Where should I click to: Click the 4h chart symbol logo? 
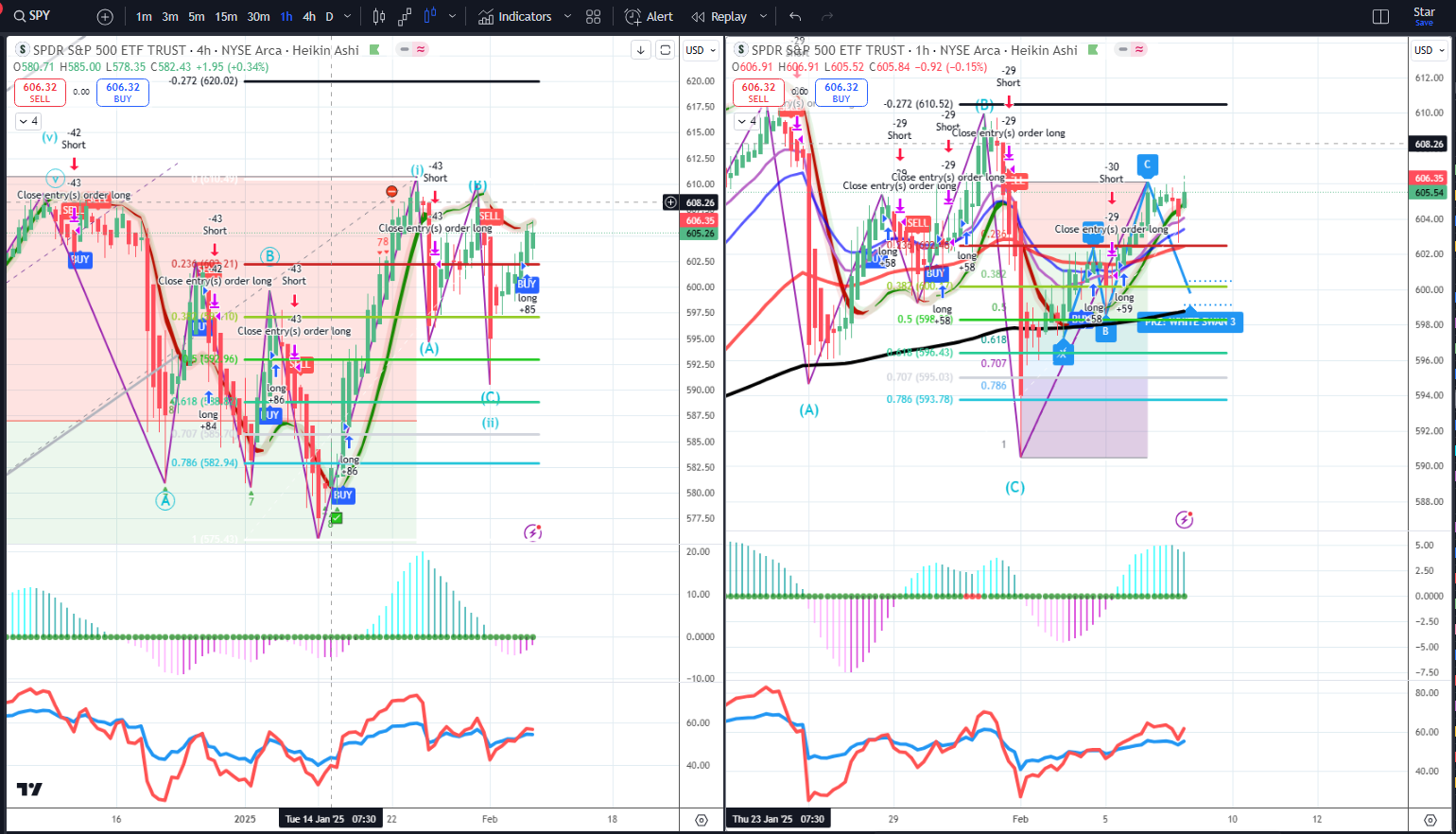tap(23, 50)
